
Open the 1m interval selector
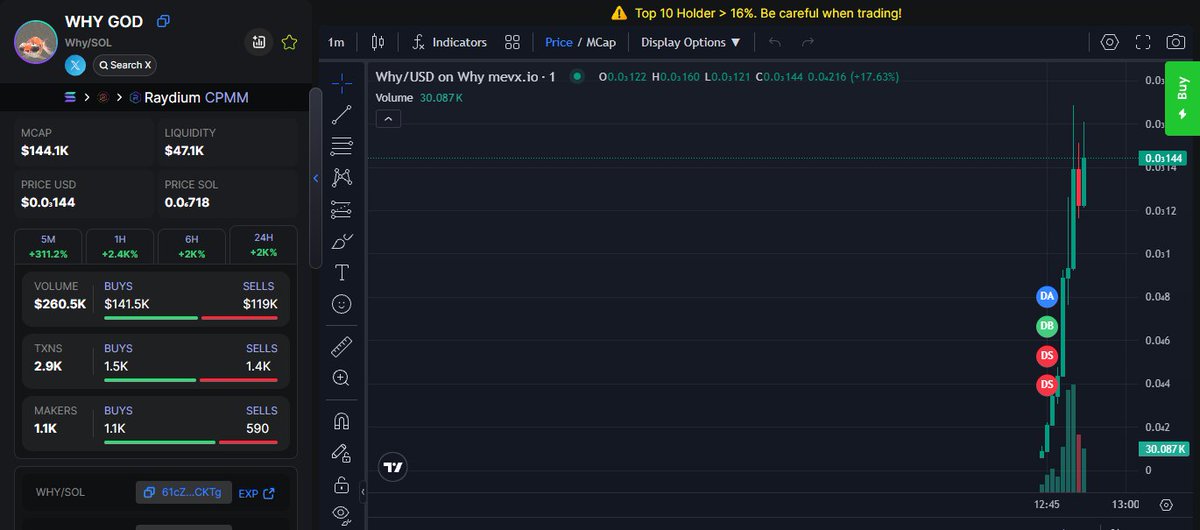tap(336, 42)
